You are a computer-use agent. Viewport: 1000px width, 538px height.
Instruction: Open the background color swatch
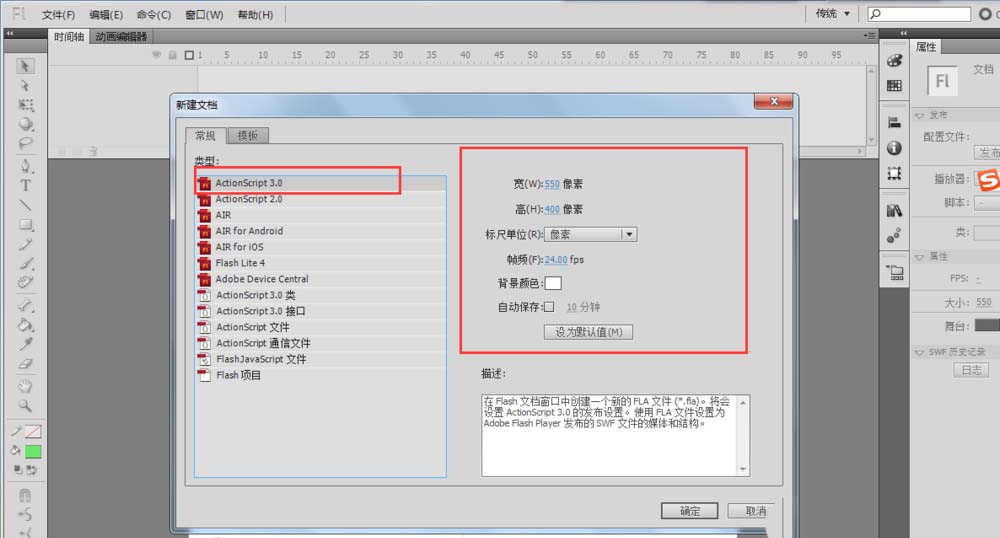tap(553, 283)
